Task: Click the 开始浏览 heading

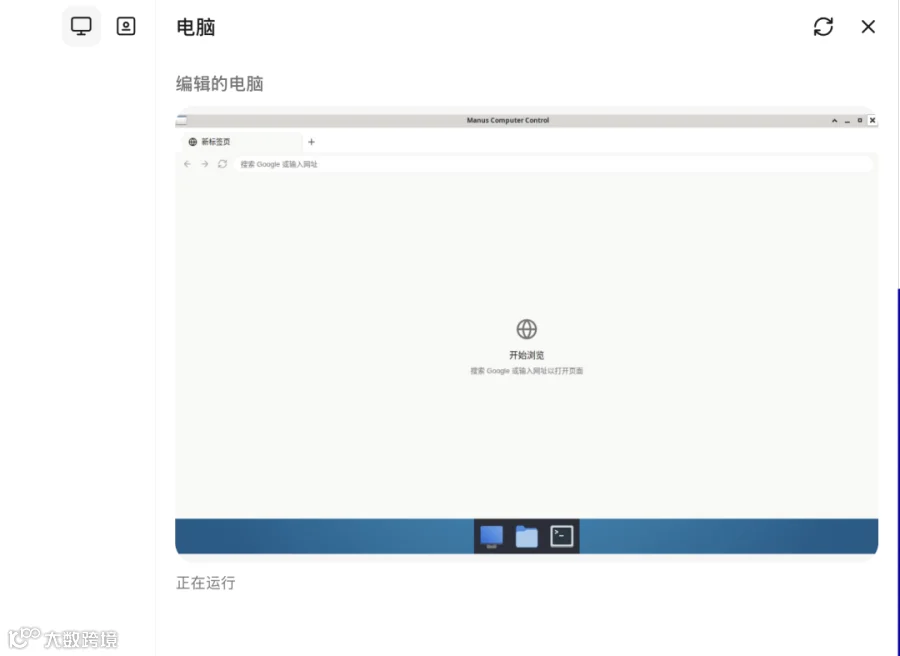Action: coord(526,355)
